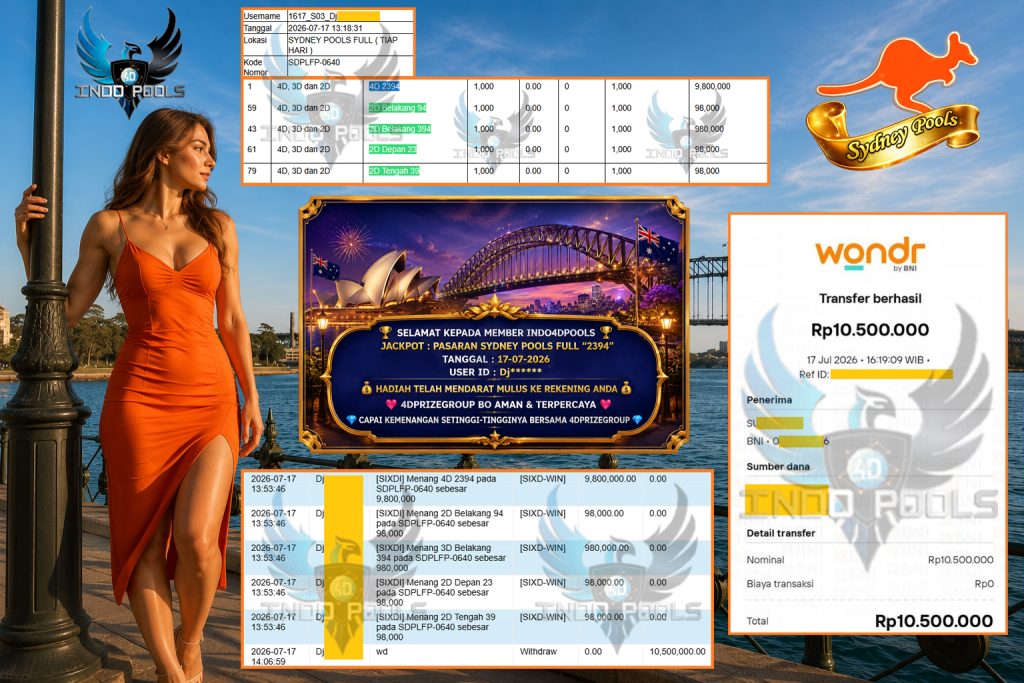Click the wondr by BNI logo

[x=870, y=254]
